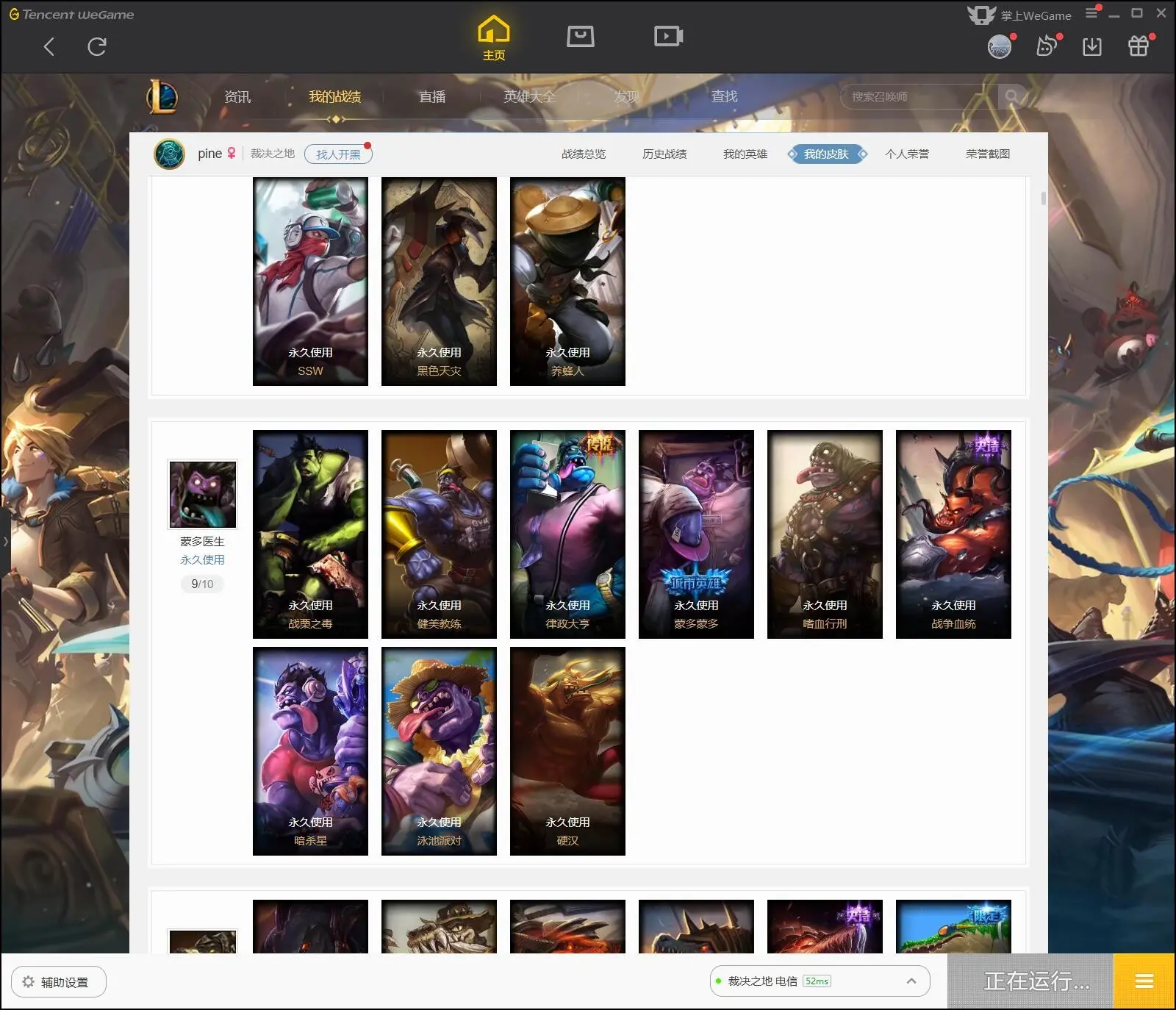Open the 泳池派对 skin card
The image size is (1176, 1010).
coord(439,751)
